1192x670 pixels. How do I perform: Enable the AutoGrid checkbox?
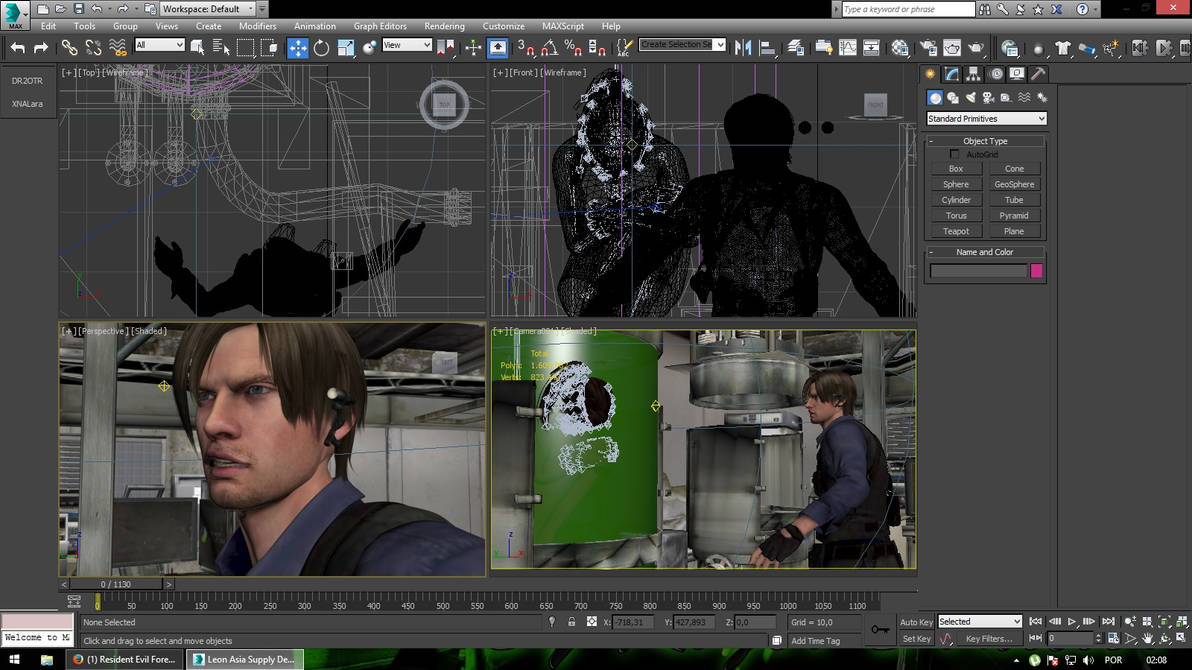tap(955, 153)
